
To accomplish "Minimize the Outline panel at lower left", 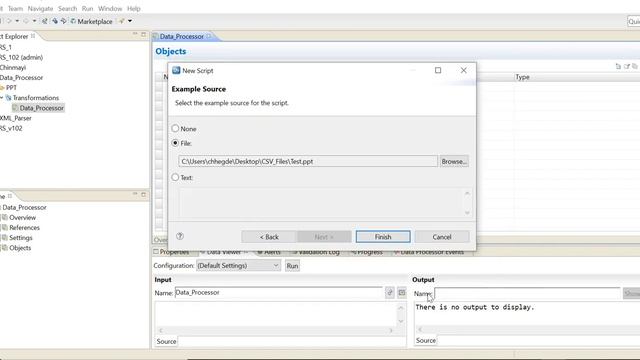I will click(x=135, y=194).
